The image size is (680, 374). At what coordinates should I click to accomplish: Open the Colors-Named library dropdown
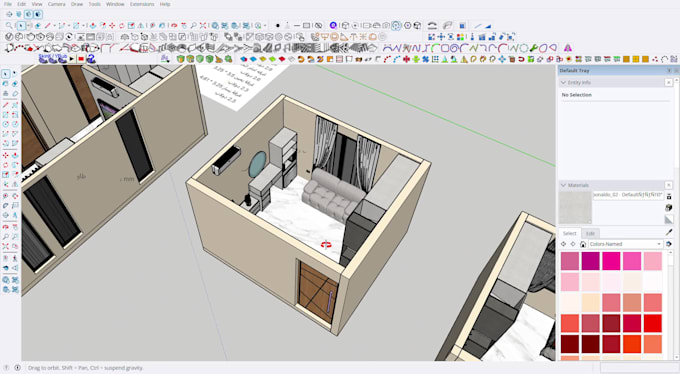tap(625, 244)
